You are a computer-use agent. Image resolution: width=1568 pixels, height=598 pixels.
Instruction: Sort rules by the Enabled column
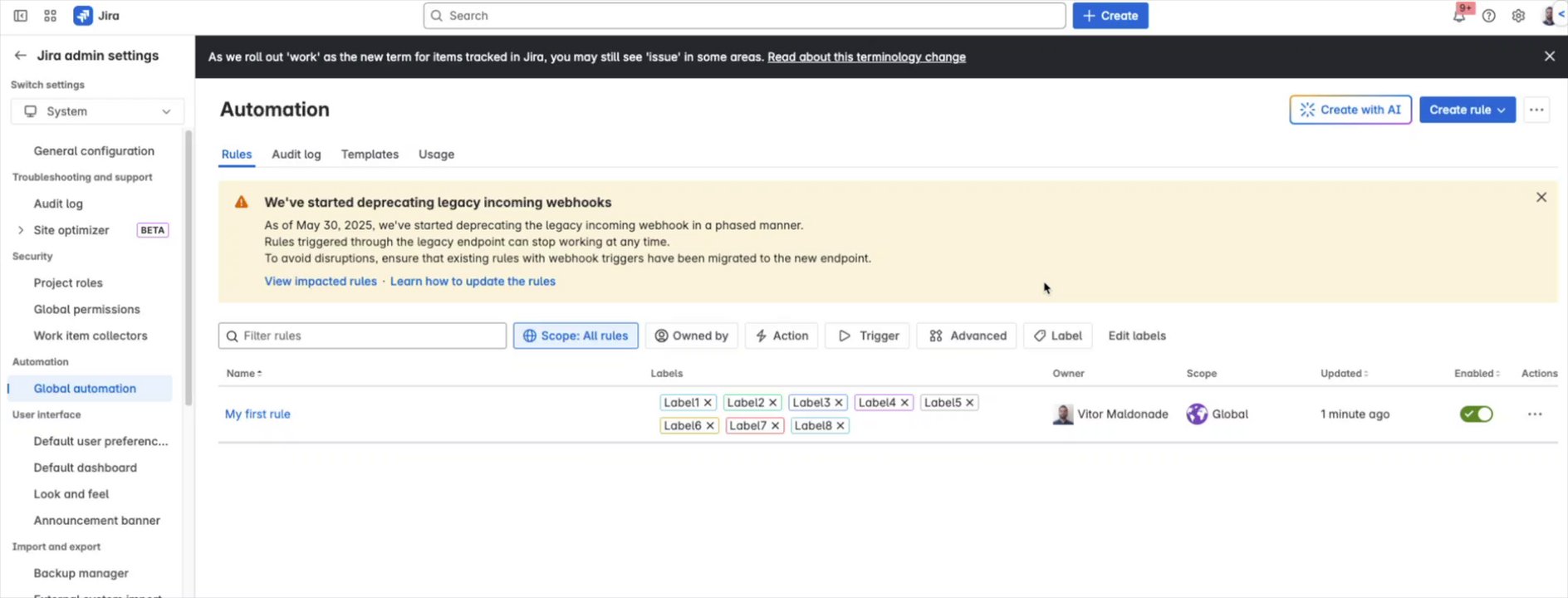[x=1477, y=374]
